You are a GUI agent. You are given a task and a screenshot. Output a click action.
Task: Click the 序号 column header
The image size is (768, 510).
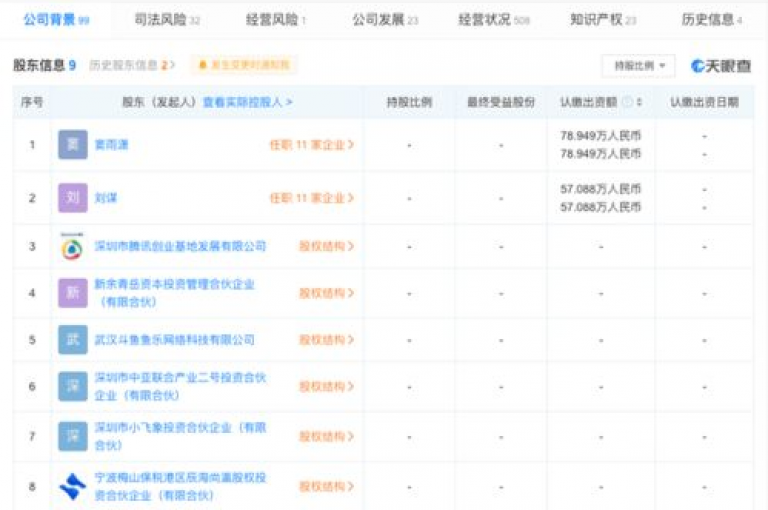[32, 102]
